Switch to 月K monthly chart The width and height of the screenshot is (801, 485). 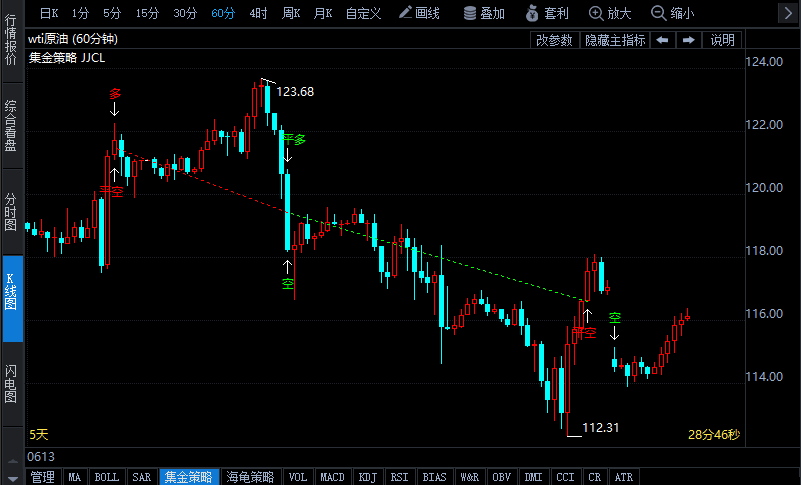pyautogui.click(x=323, y=13)
